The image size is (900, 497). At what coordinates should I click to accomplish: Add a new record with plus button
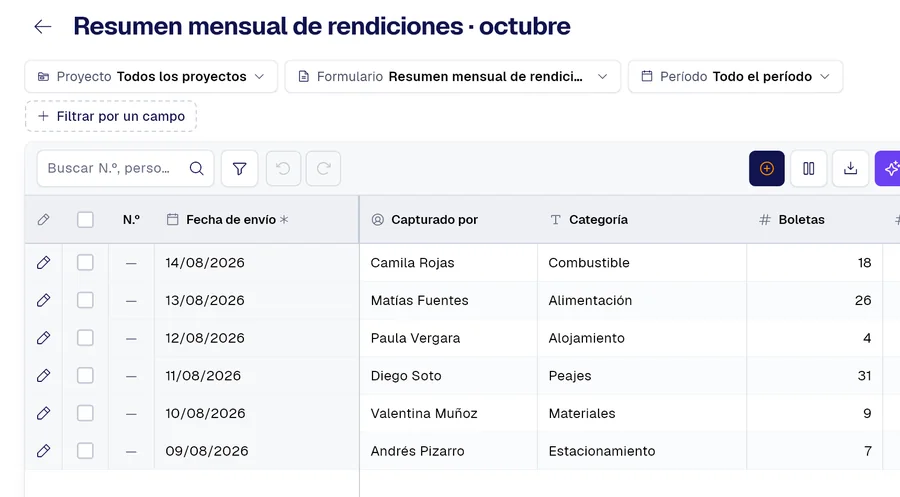pyautogui.click(x=766, y=168)
